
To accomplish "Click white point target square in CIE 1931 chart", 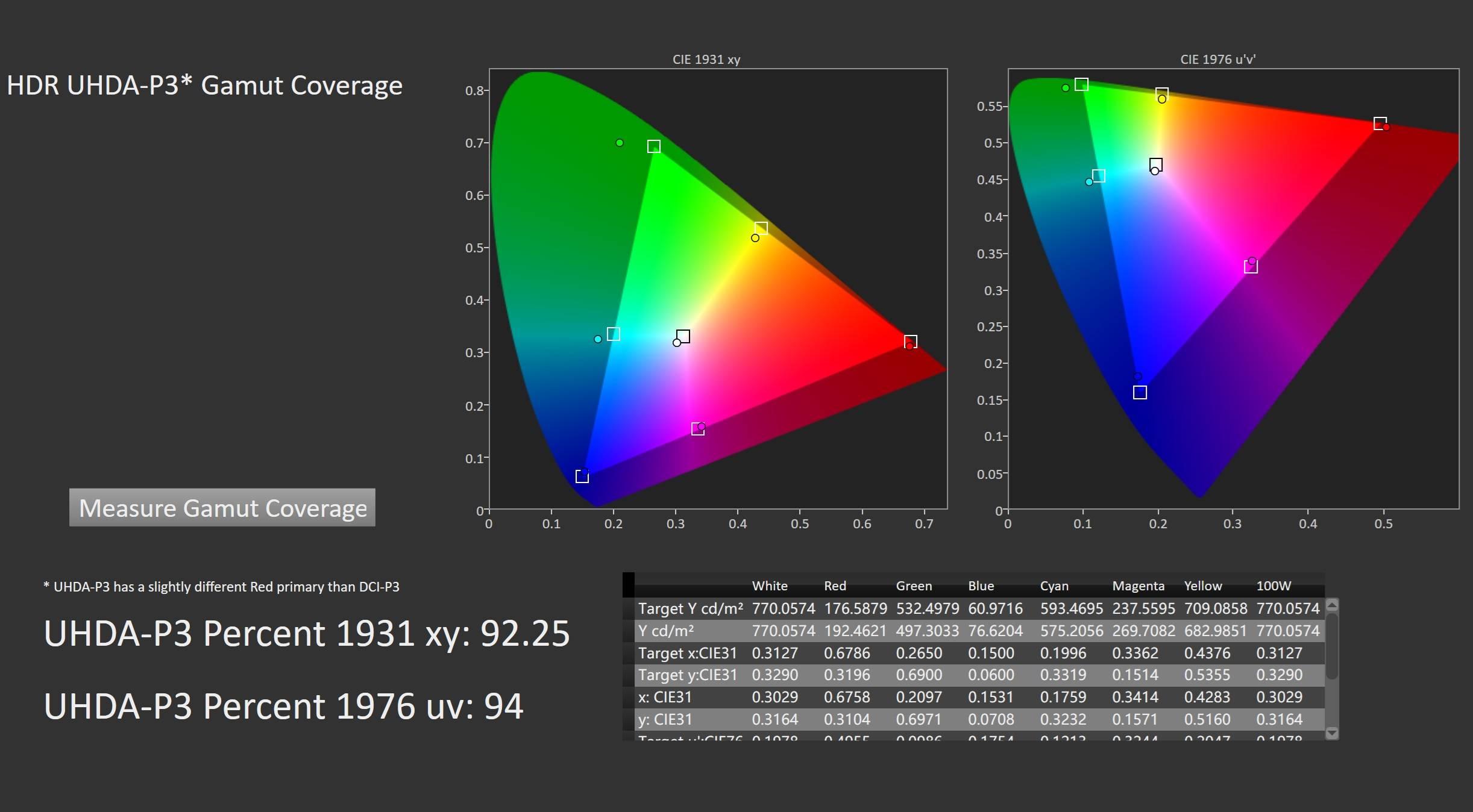I will (x=683, y=336).
